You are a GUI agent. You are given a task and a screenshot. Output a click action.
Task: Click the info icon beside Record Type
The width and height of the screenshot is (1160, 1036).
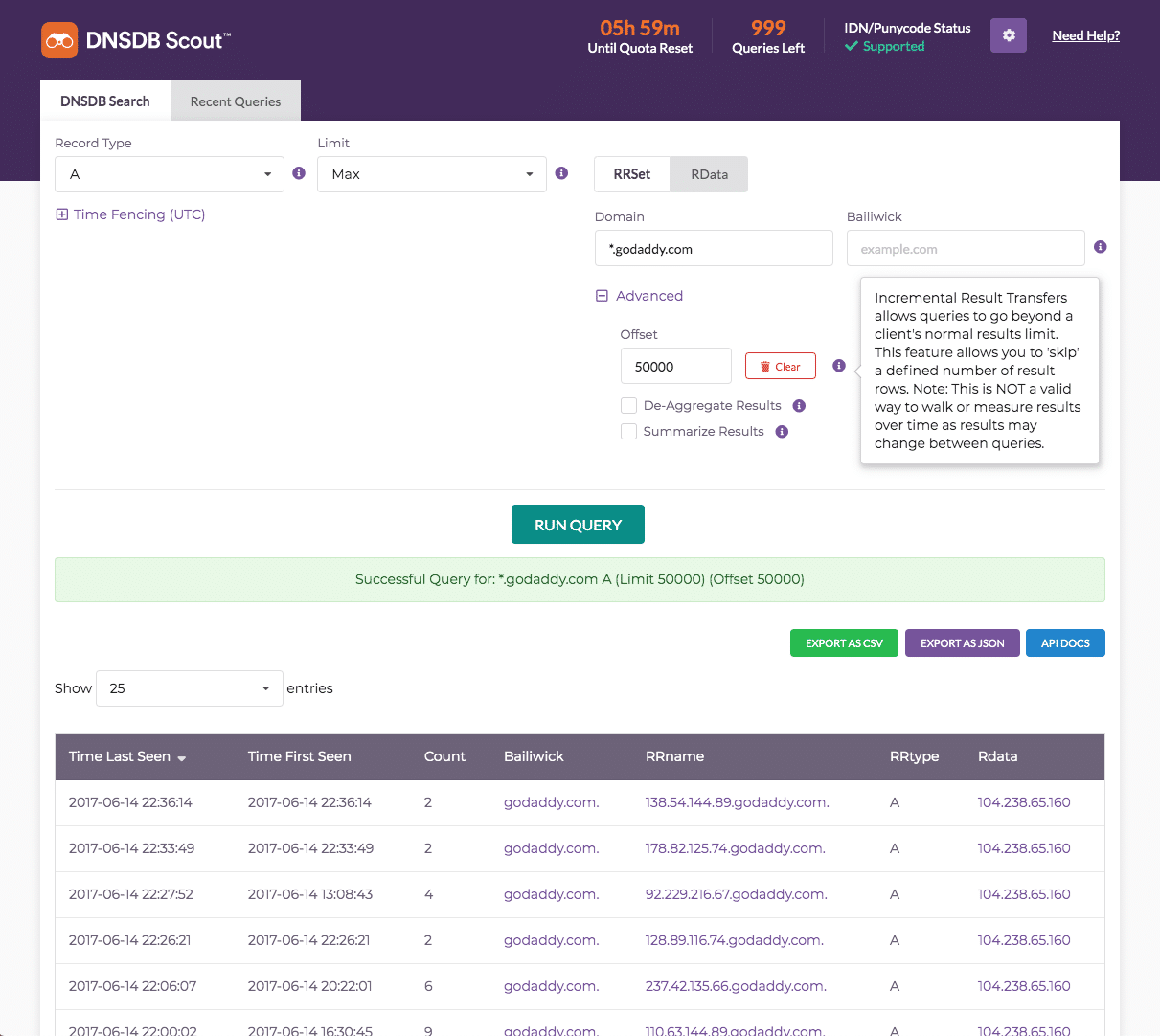point(298,173)
